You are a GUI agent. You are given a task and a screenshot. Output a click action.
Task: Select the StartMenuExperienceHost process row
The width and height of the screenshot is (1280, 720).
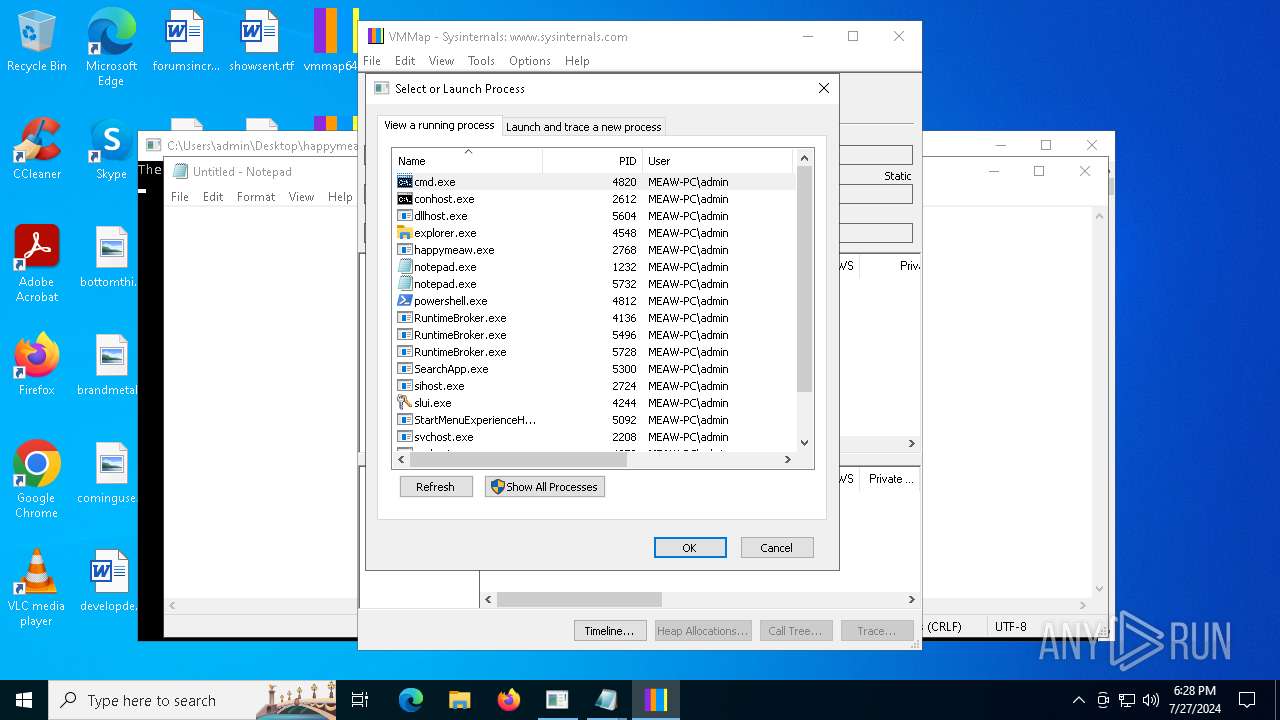[595, 420]
